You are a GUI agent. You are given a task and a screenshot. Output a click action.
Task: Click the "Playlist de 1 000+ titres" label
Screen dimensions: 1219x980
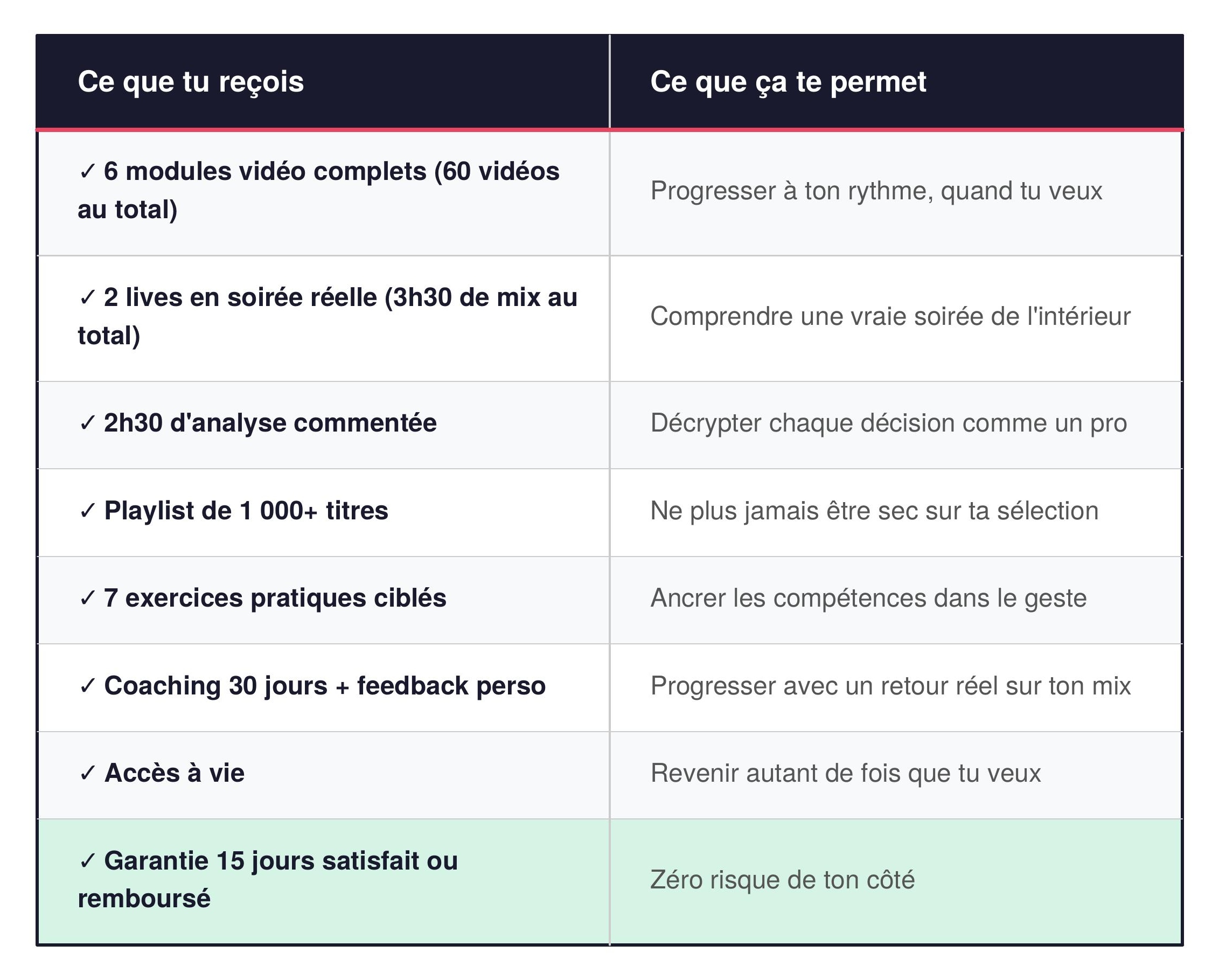point(246,511)
